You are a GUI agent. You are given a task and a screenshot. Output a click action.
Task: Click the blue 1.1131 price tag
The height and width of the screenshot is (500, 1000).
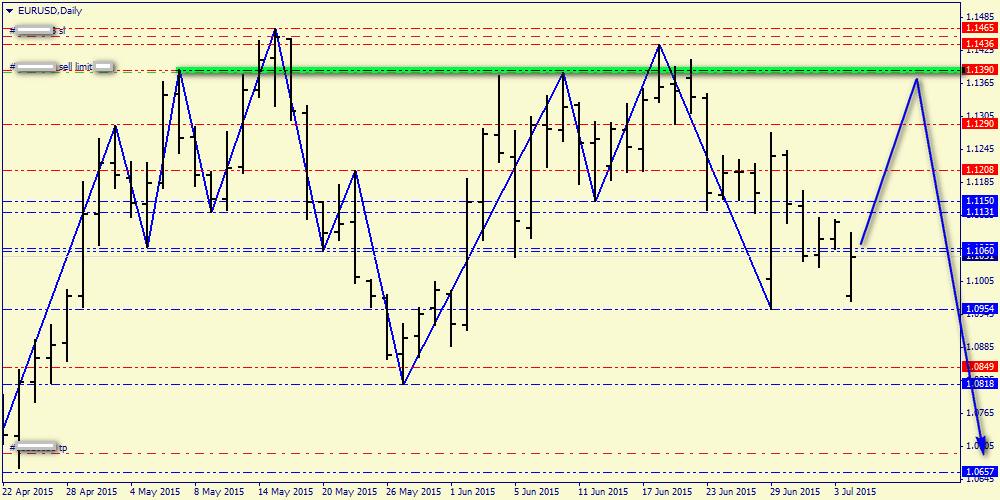click(x=979, y=212)
